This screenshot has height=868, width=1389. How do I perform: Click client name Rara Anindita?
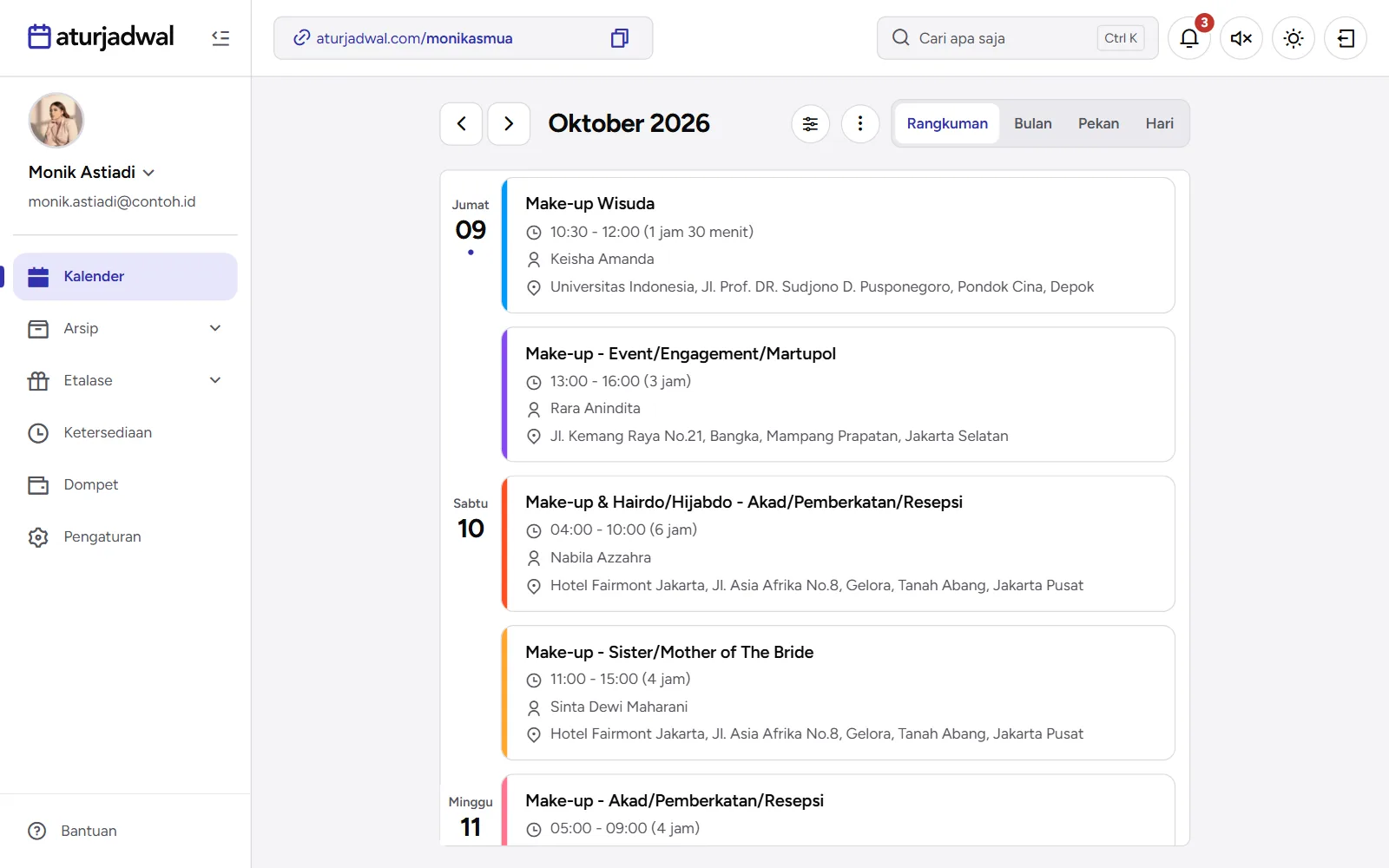tap(595, 408)
